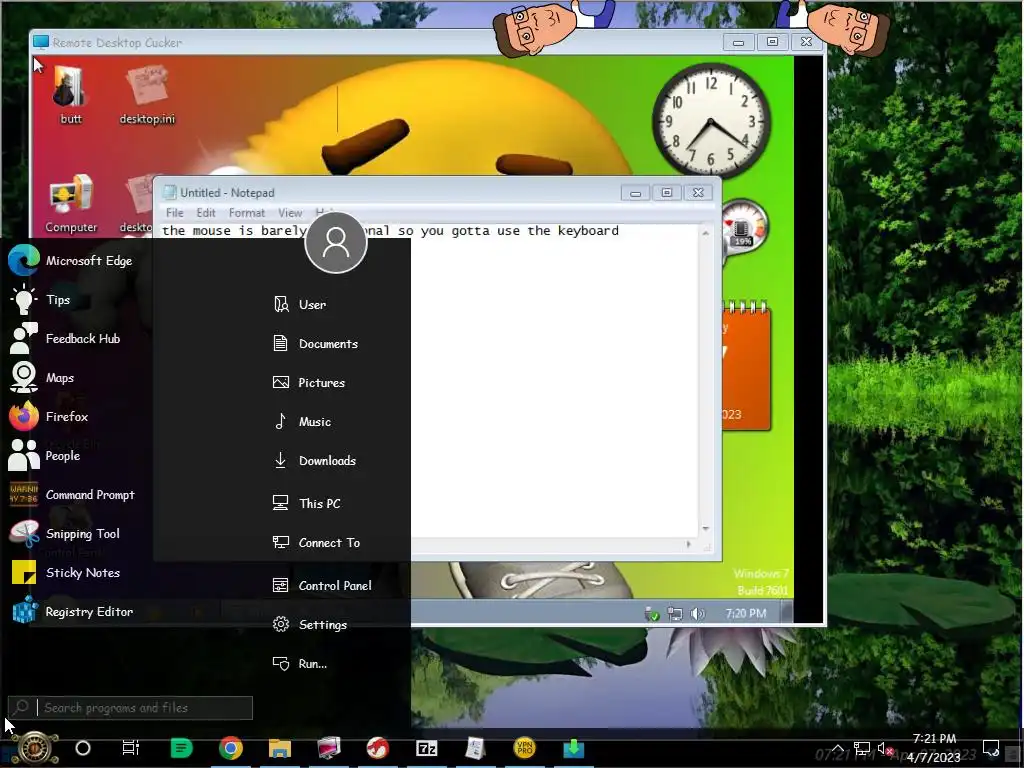
Task: Launch Firefox from the start menu
Action: (49, 417)
